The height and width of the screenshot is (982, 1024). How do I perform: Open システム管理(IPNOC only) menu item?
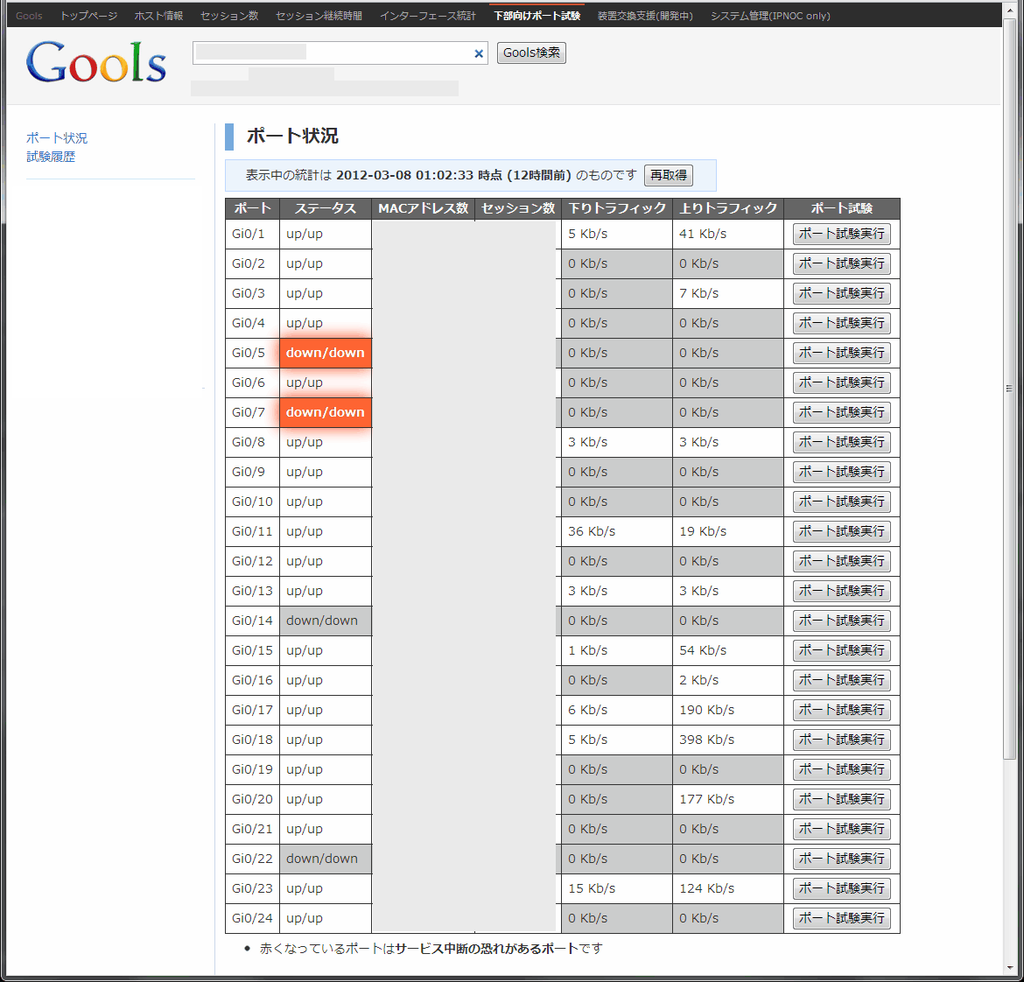[770, 16]
